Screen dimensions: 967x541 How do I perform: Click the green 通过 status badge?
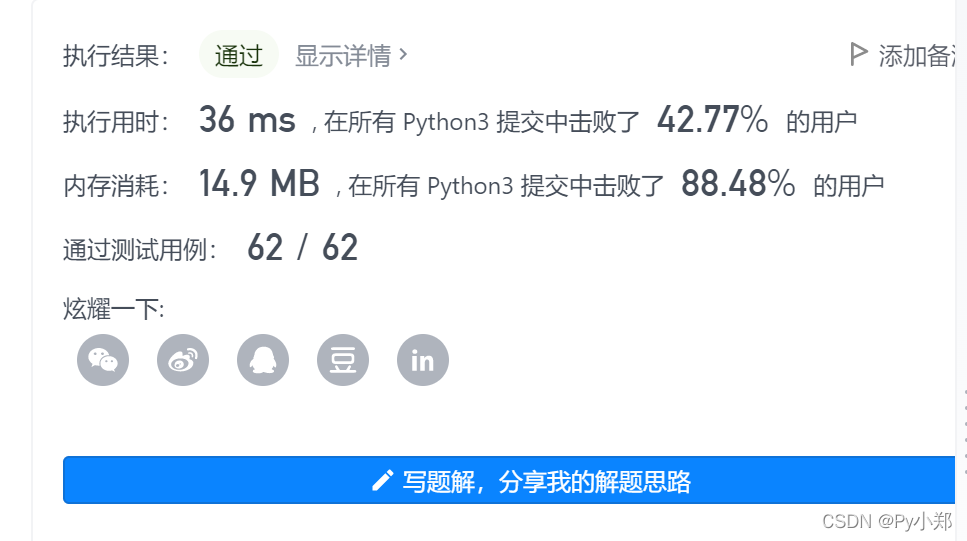(239, 55)
